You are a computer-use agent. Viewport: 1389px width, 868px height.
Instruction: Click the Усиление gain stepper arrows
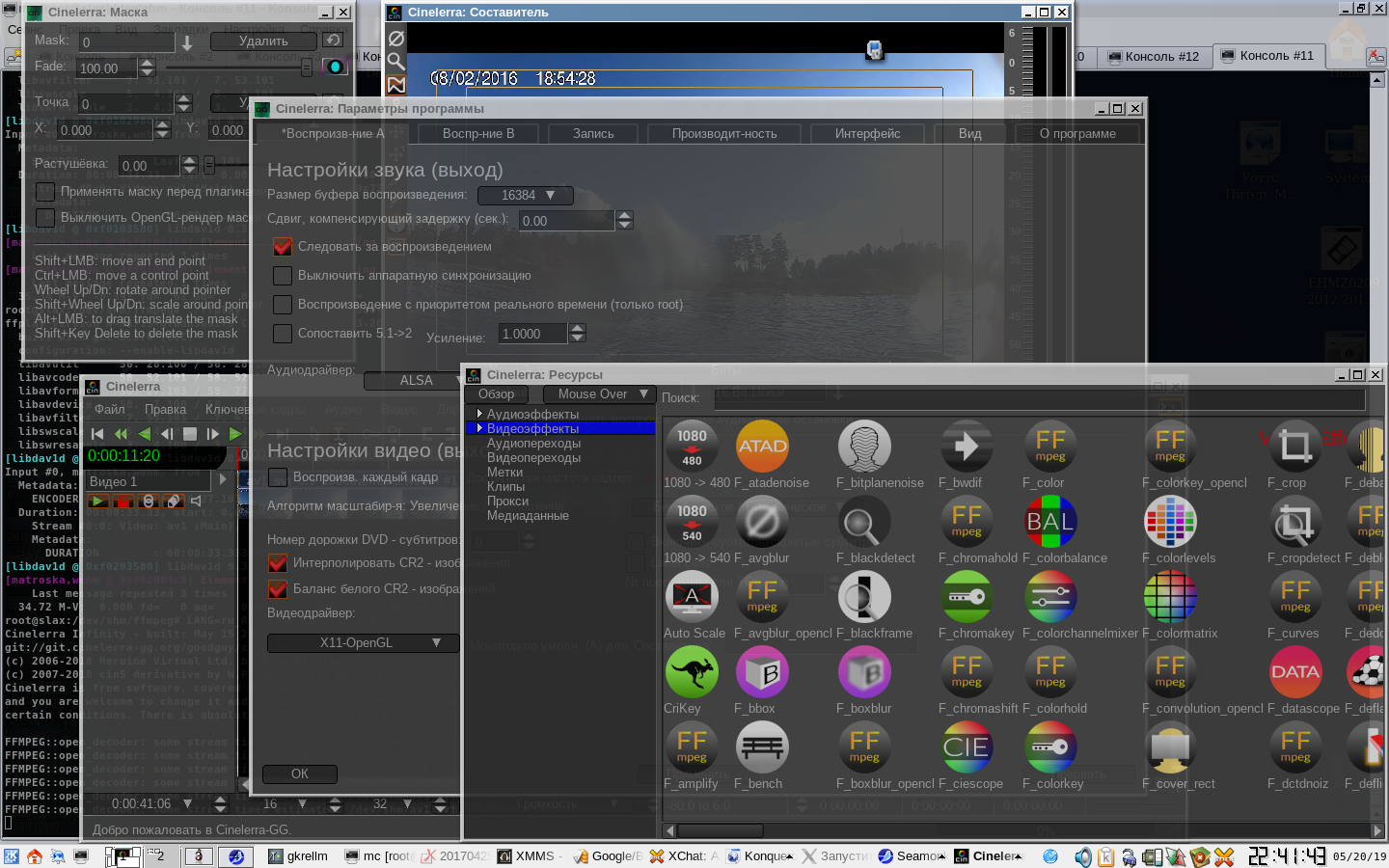[578, 334]
